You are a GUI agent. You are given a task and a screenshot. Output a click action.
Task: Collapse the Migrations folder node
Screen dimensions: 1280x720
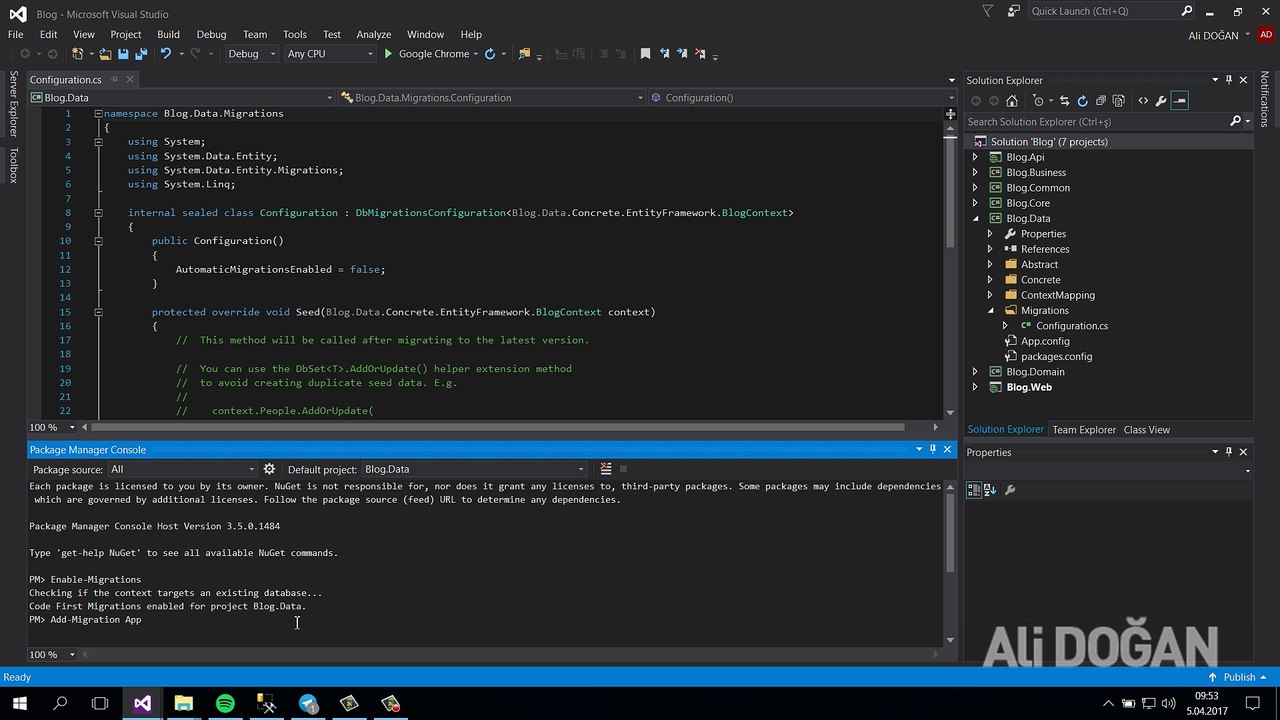(990, 310)
